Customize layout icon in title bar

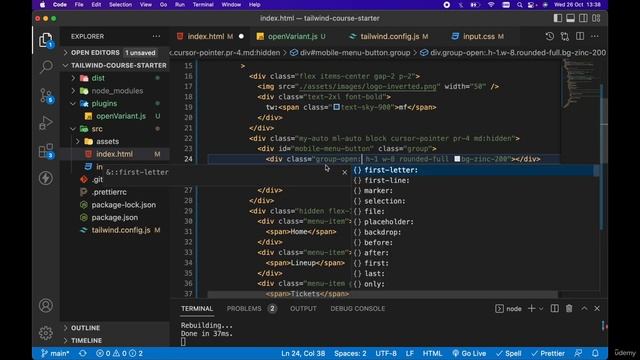pos(596,18)
